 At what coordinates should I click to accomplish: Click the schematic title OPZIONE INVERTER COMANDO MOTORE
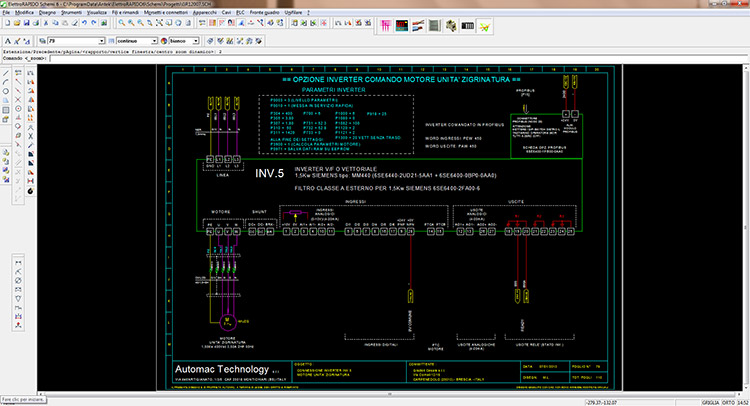click(x=401, y=79)
